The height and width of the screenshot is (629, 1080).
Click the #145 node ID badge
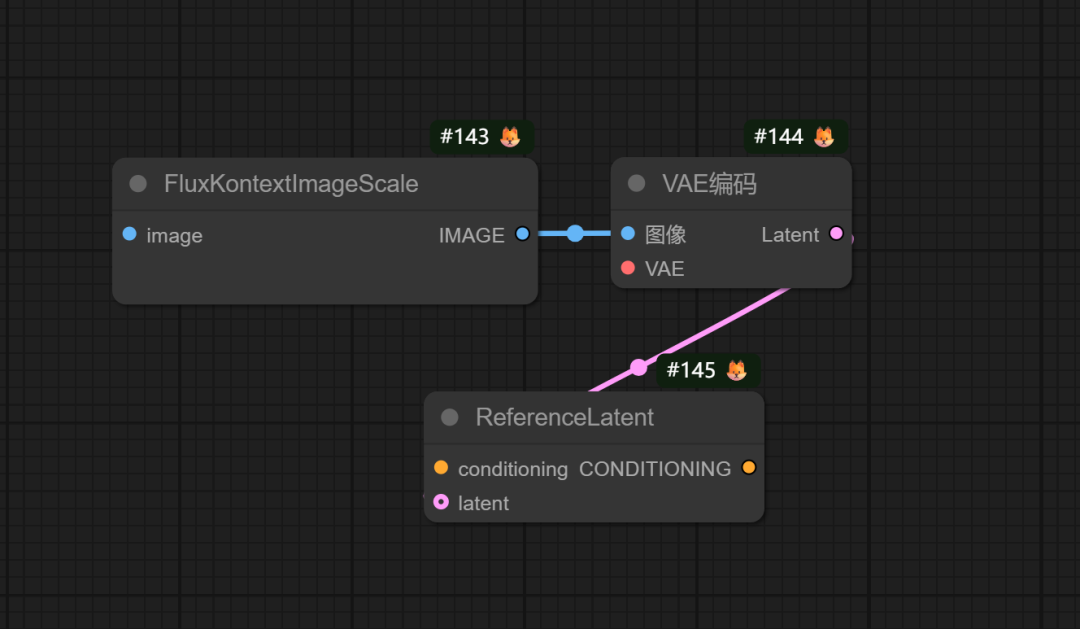(708, 370)
